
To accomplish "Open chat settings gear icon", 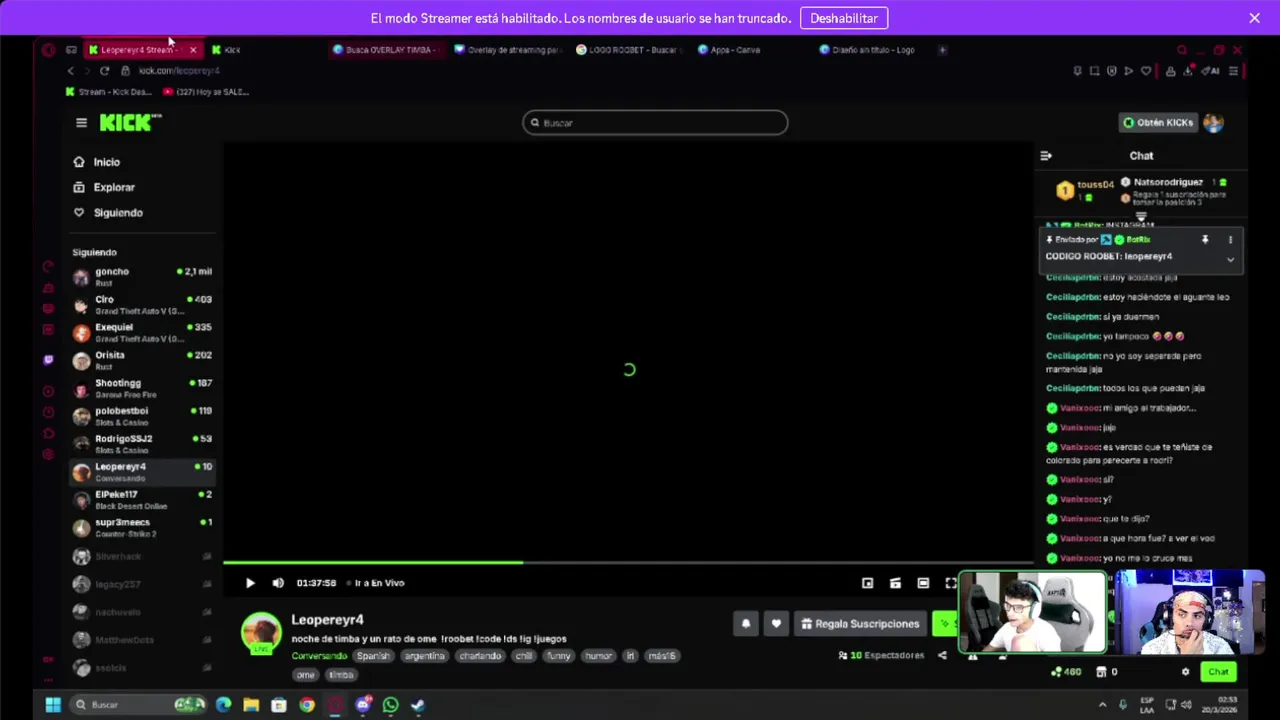I will 1185,672.
